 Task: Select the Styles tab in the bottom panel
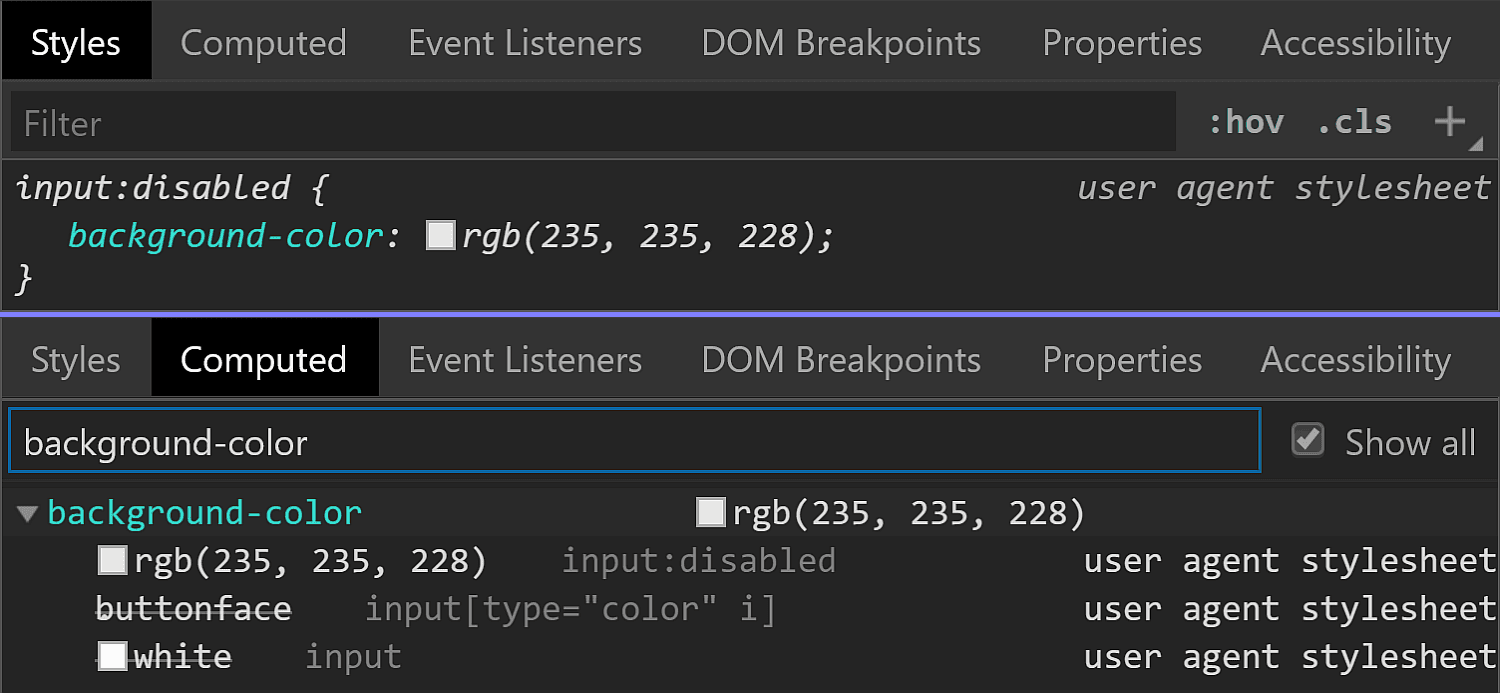pos(76,360)
